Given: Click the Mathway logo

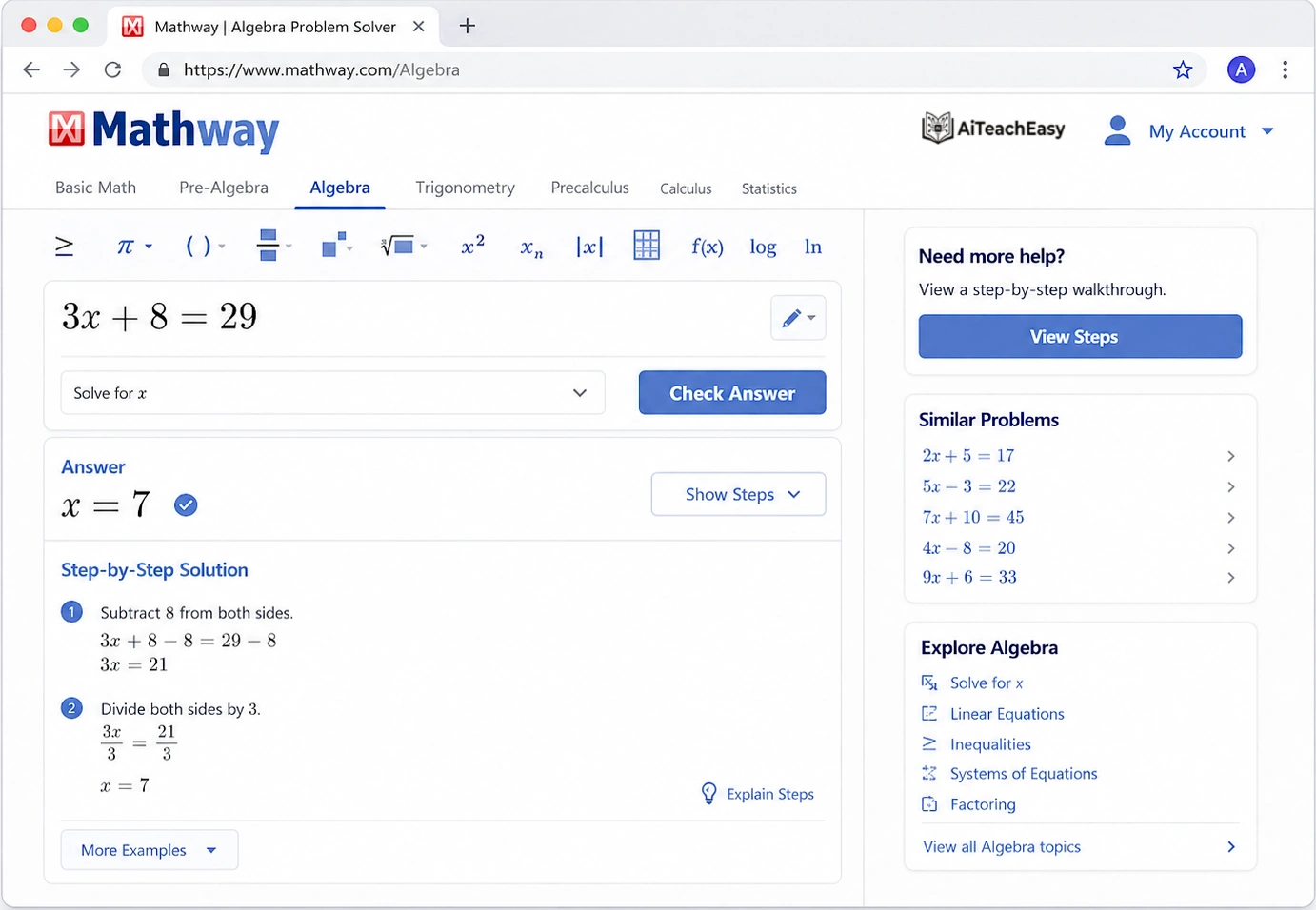Looking at the screenshot, I should (164, 130).
